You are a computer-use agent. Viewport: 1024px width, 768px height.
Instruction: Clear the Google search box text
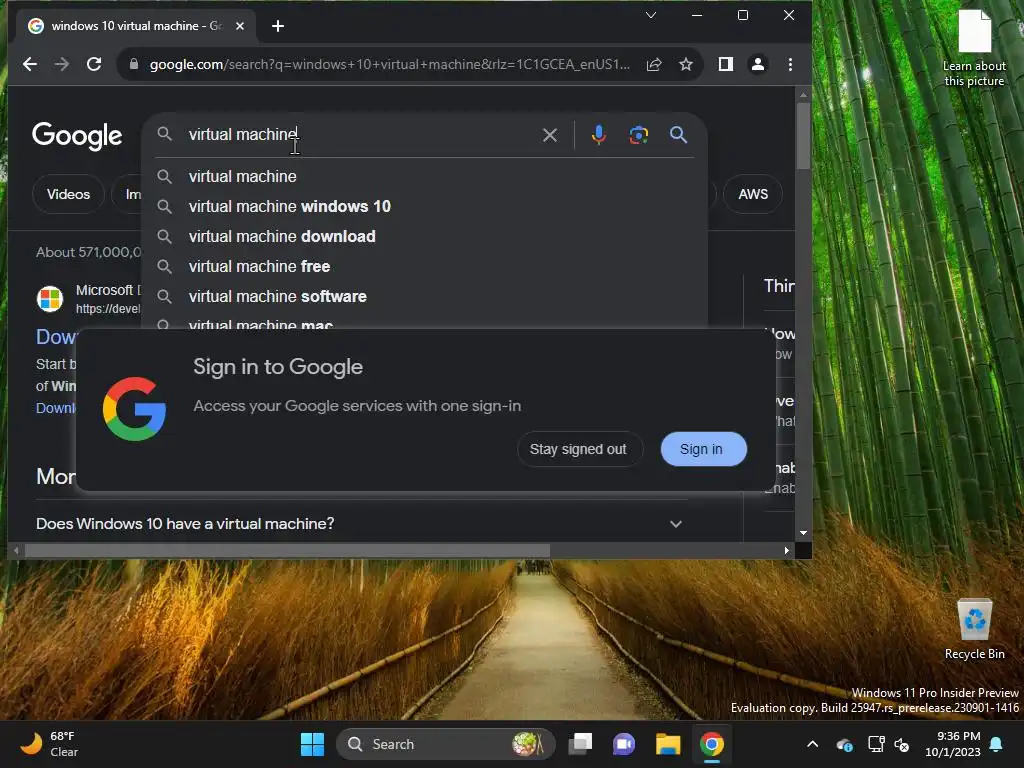[x=550, y=135]
